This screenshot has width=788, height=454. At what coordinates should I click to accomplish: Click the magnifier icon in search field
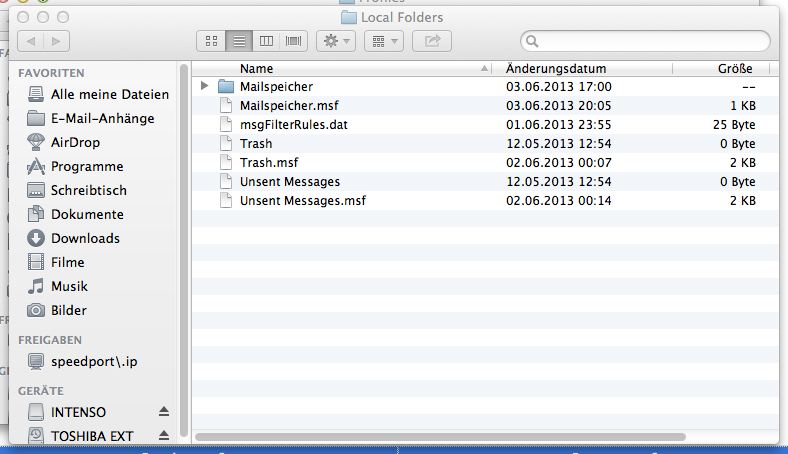click(532, 41)
